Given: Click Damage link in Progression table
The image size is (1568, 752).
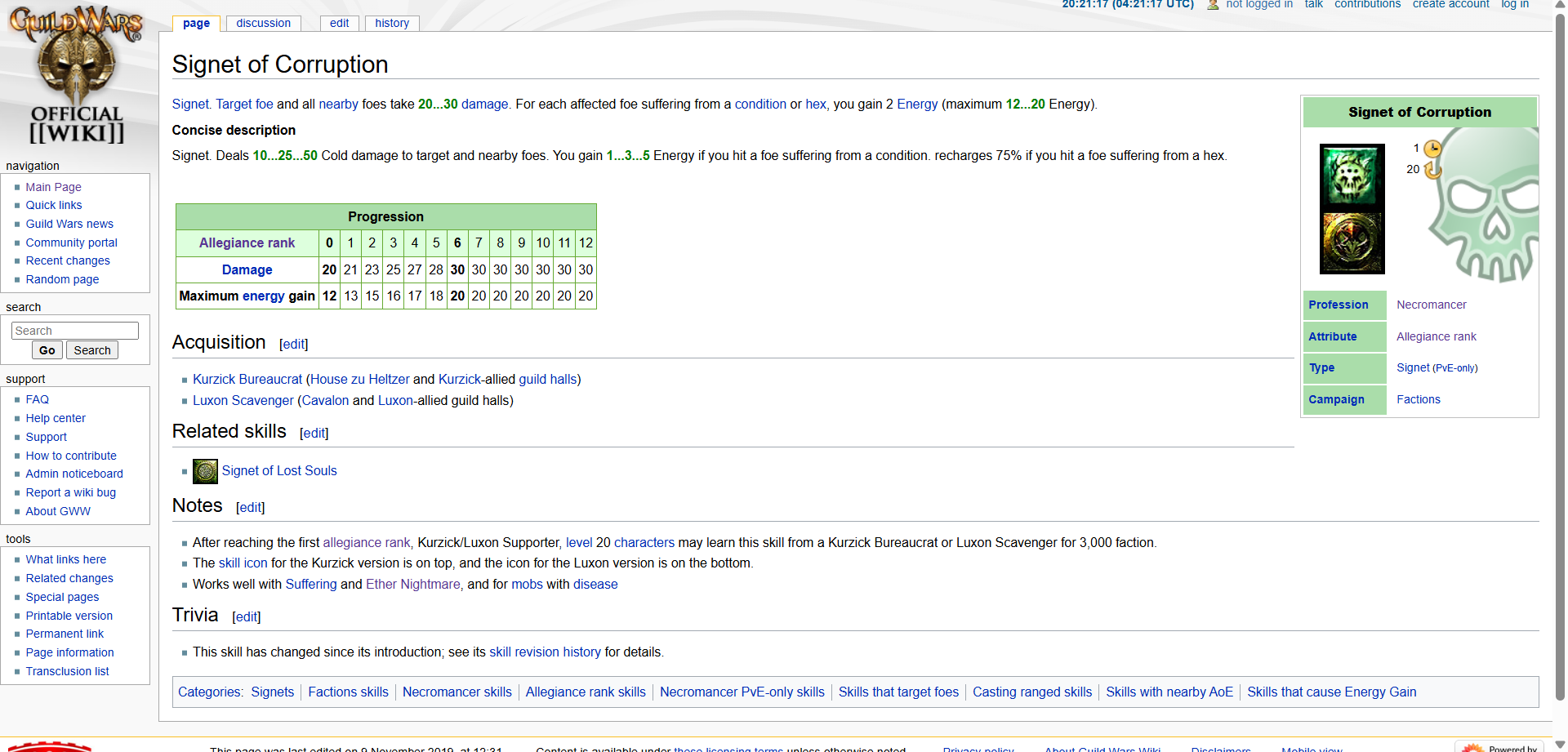Looking at the screenshot, I should [x=247, y=269].
